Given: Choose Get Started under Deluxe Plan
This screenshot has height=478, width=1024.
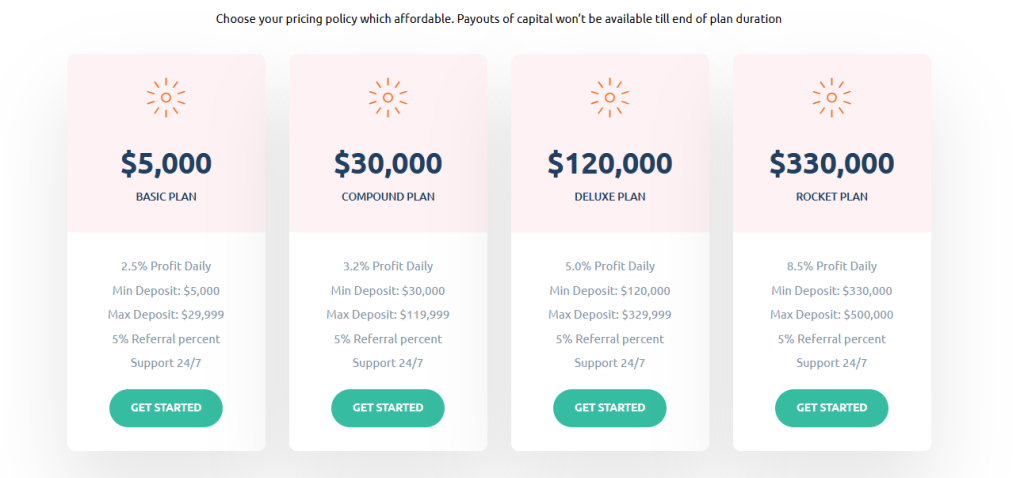Looking at the screenshot, I should (610, 408).
